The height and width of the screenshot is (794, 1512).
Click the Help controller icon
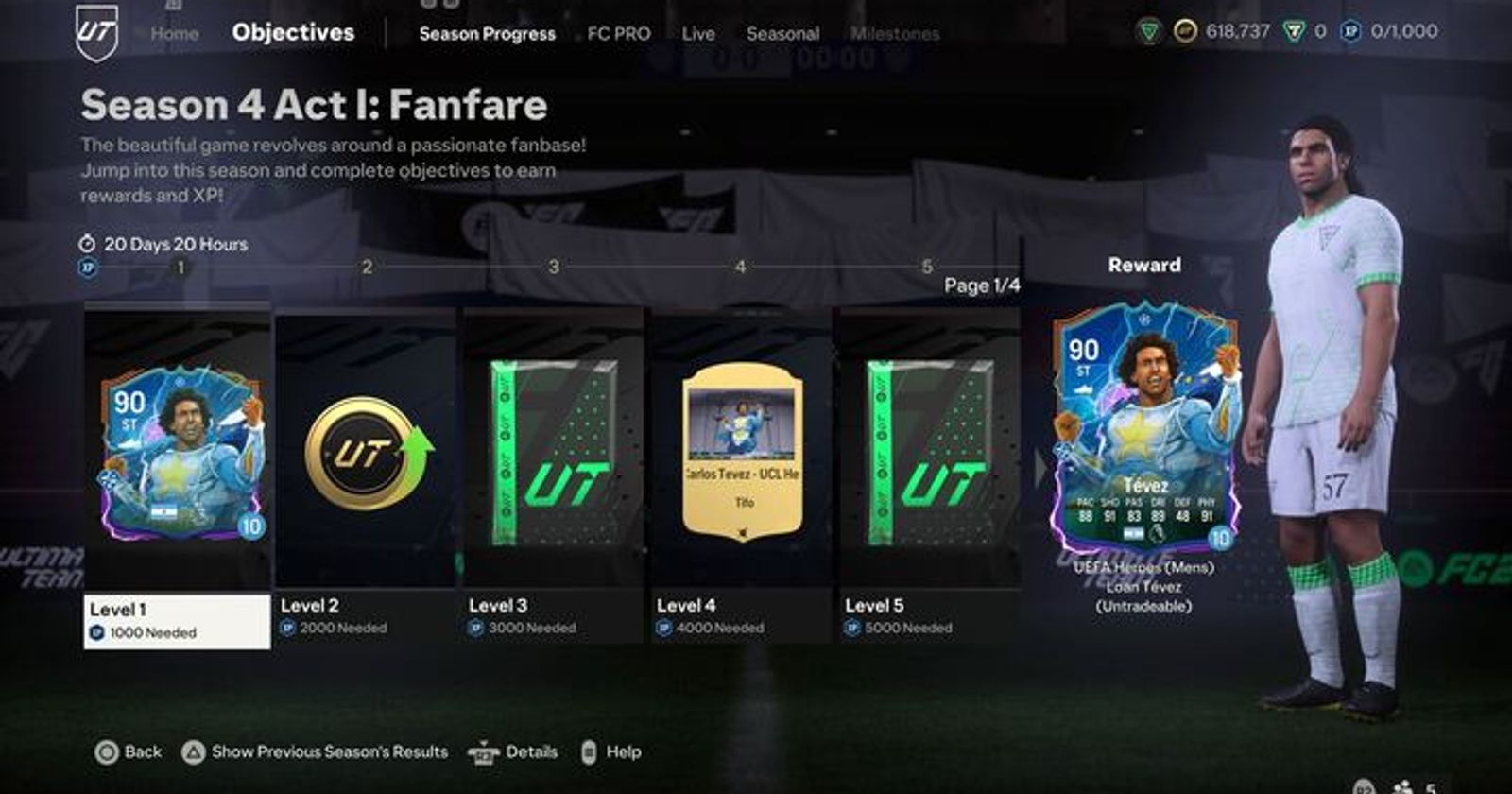click(x=589, y=752)
